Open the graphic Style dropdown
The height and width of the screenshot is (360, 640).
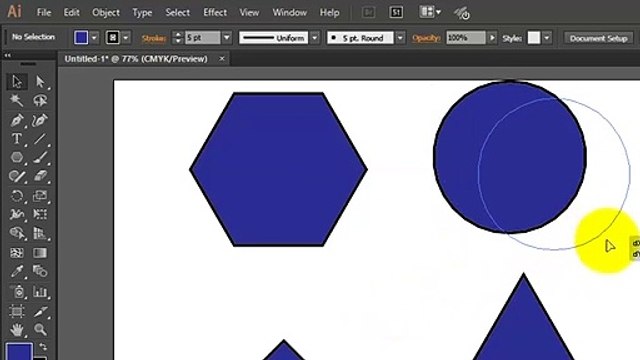[547, 38]
